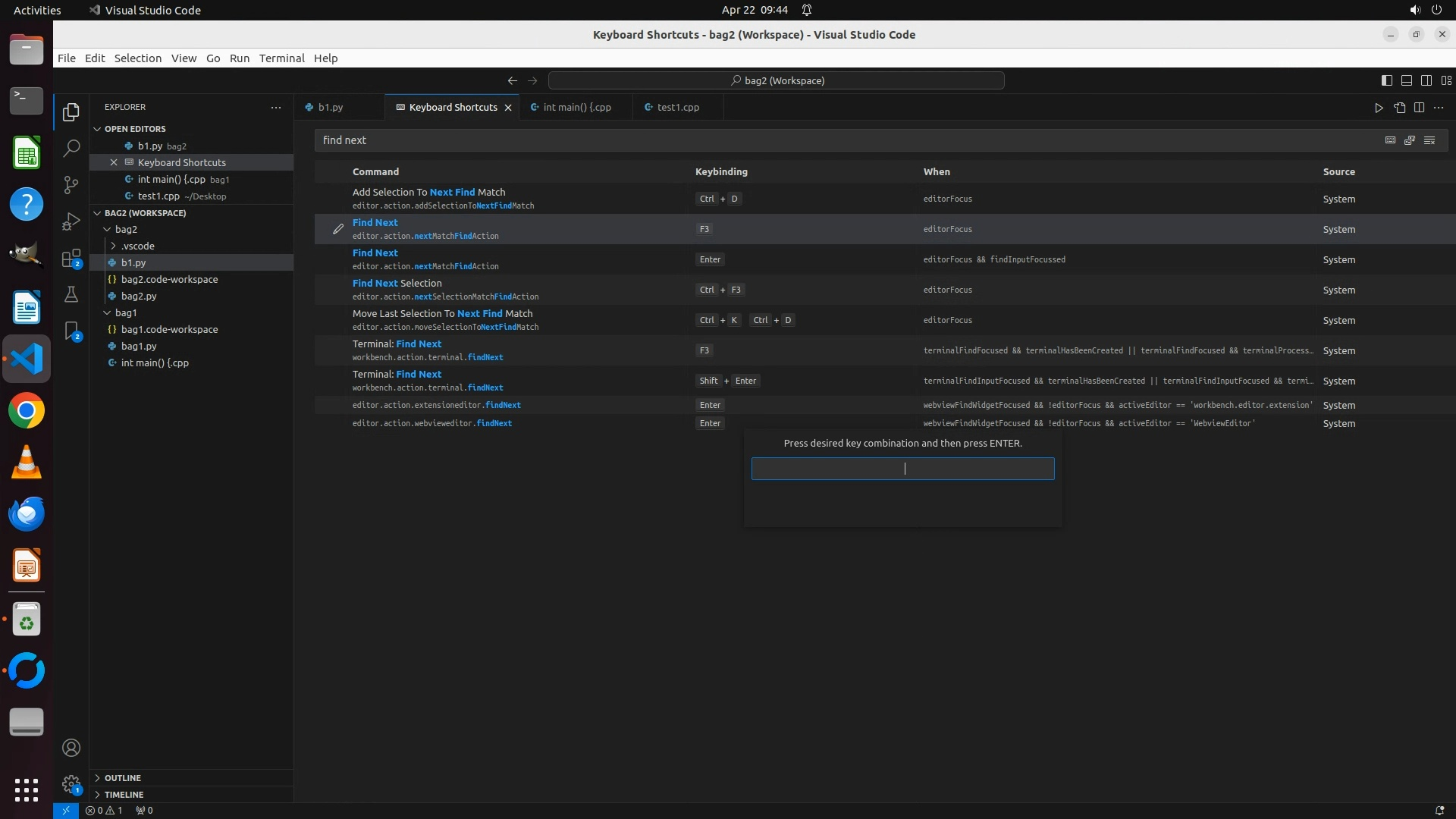Screen dimensions: 1456x819
Task: Expand the .vscode folder
Action: point(137,246)
